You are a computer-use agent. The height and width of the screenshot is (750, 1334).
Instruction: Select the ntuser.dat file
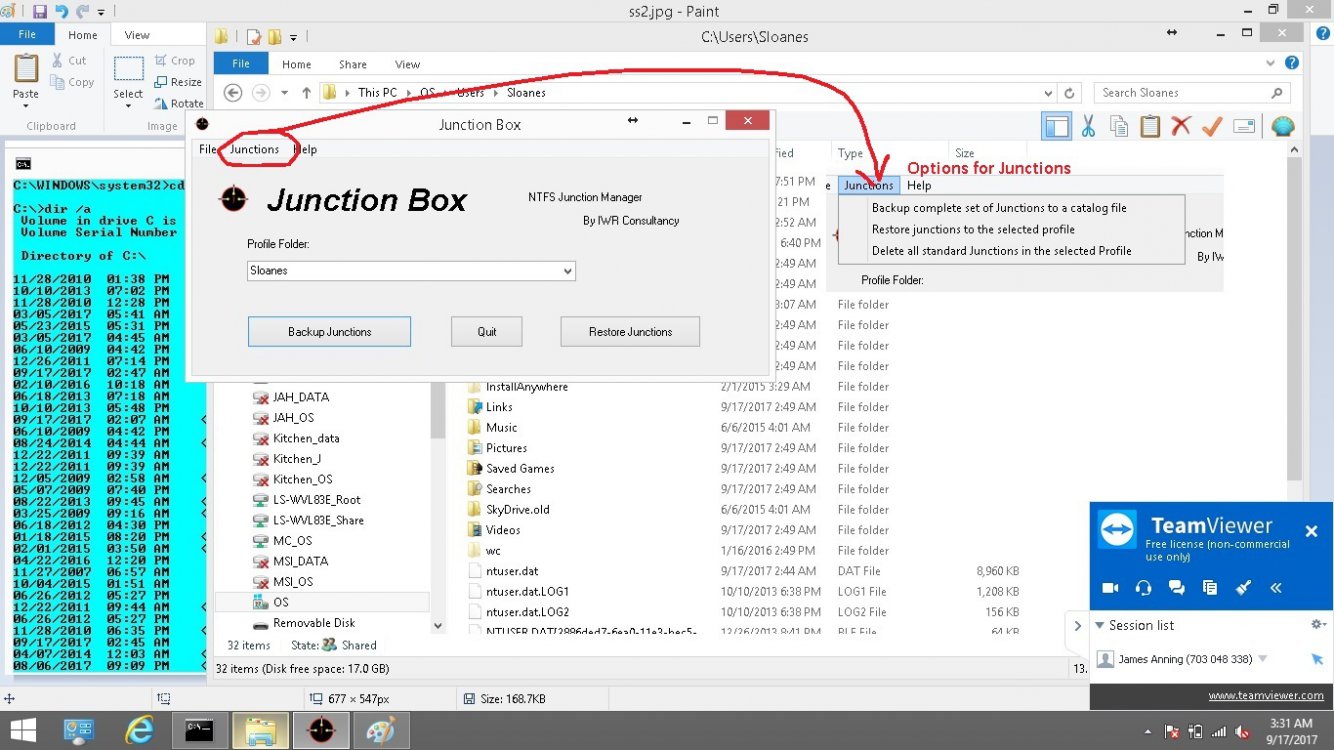512,571
